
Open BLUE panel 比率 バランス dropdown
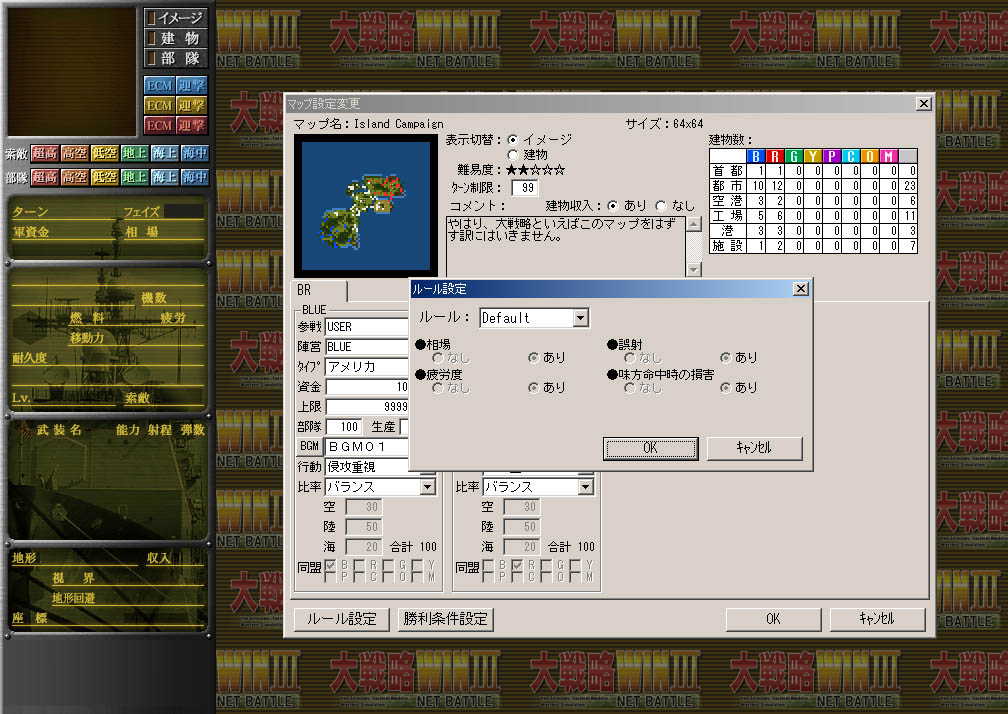pyautogui.click(x=428, y=487)
